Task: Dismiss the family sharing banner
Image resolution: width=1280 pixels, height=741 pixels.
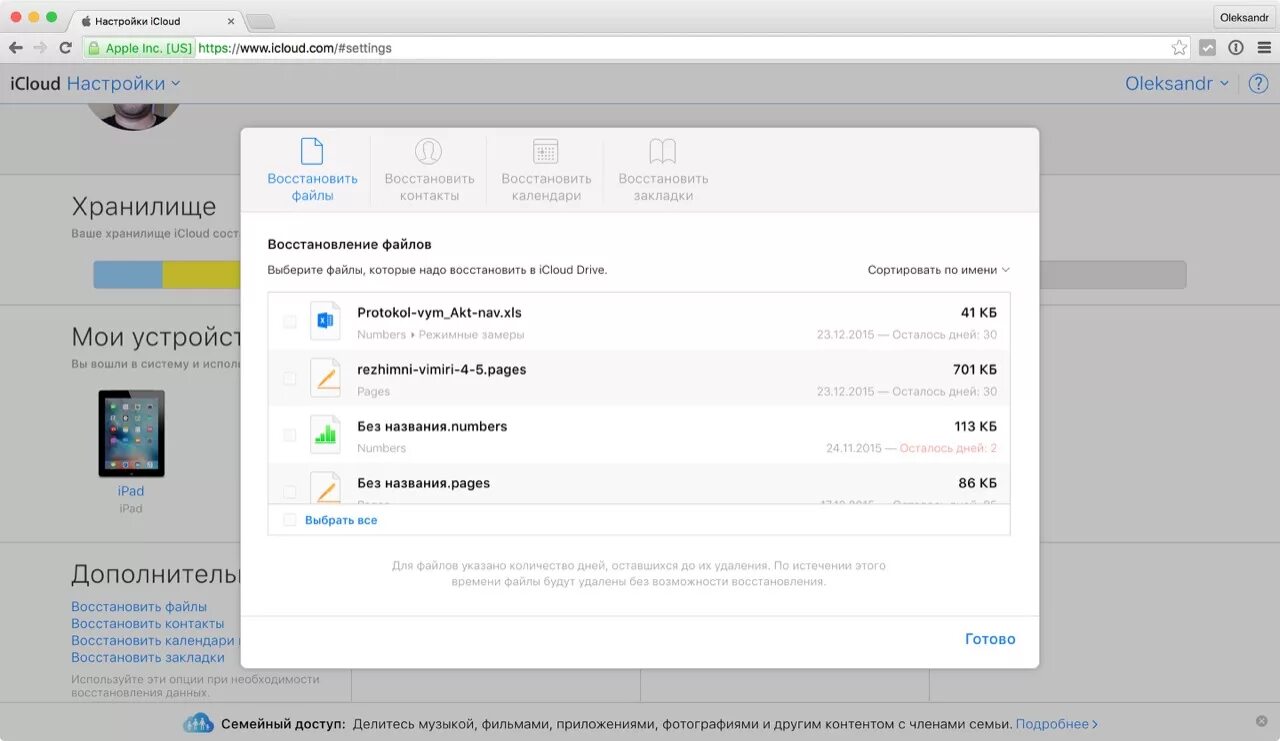Action: (x=1261, y=722)
